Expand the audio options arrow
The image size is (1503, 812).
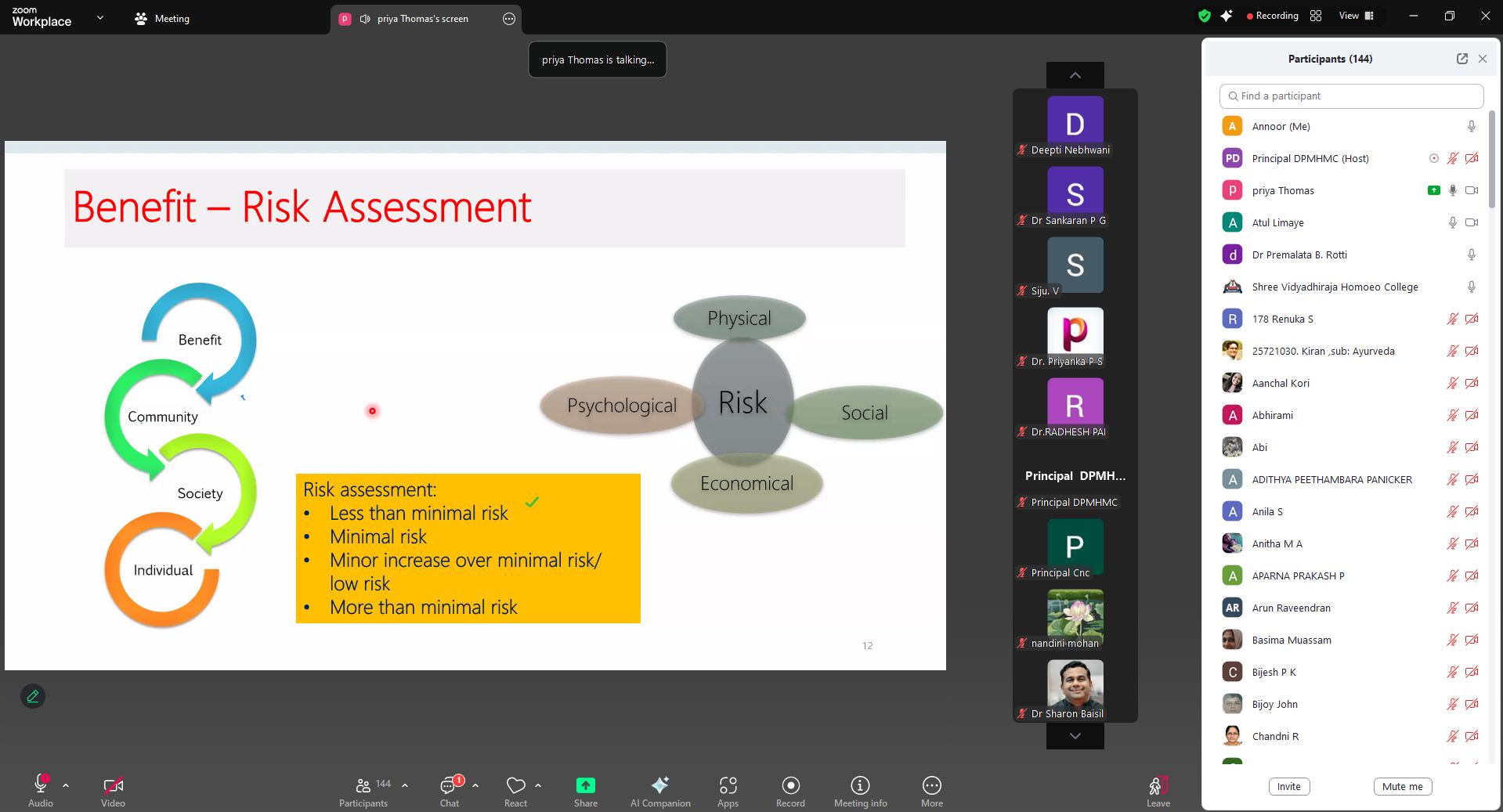(x=66, y=785)
